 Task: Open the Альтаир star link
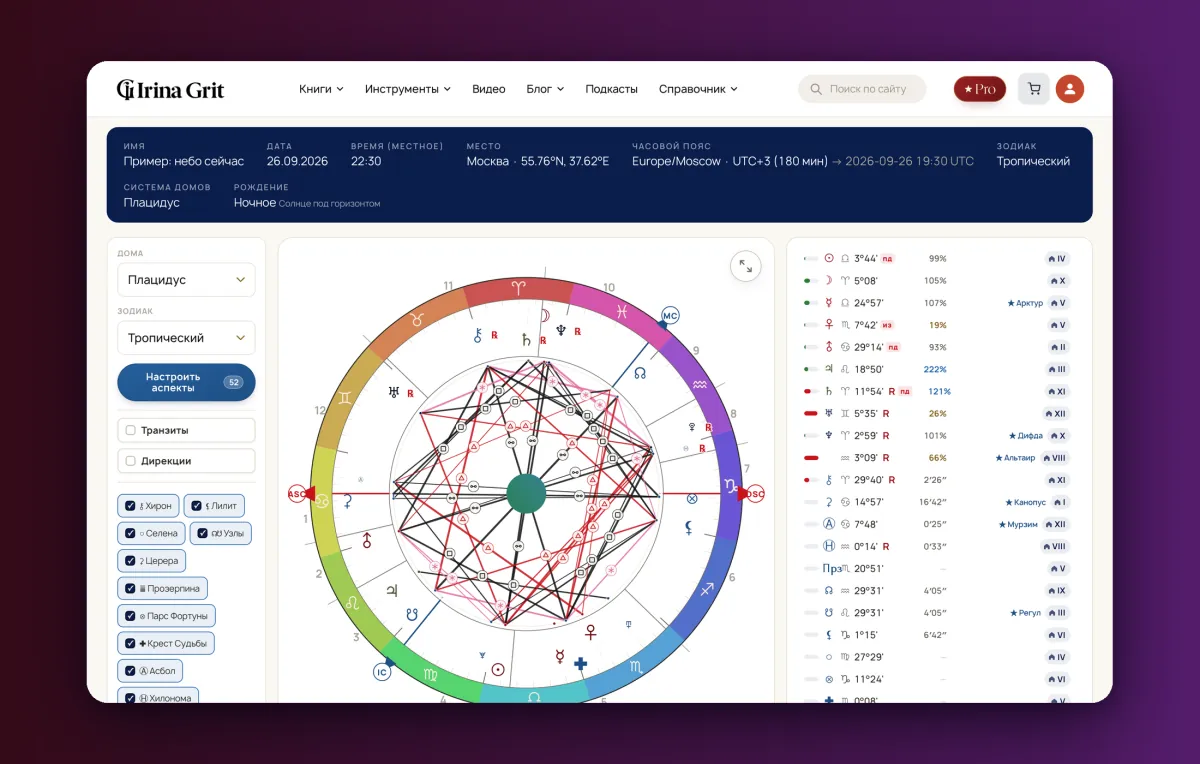coord(1015,458)
